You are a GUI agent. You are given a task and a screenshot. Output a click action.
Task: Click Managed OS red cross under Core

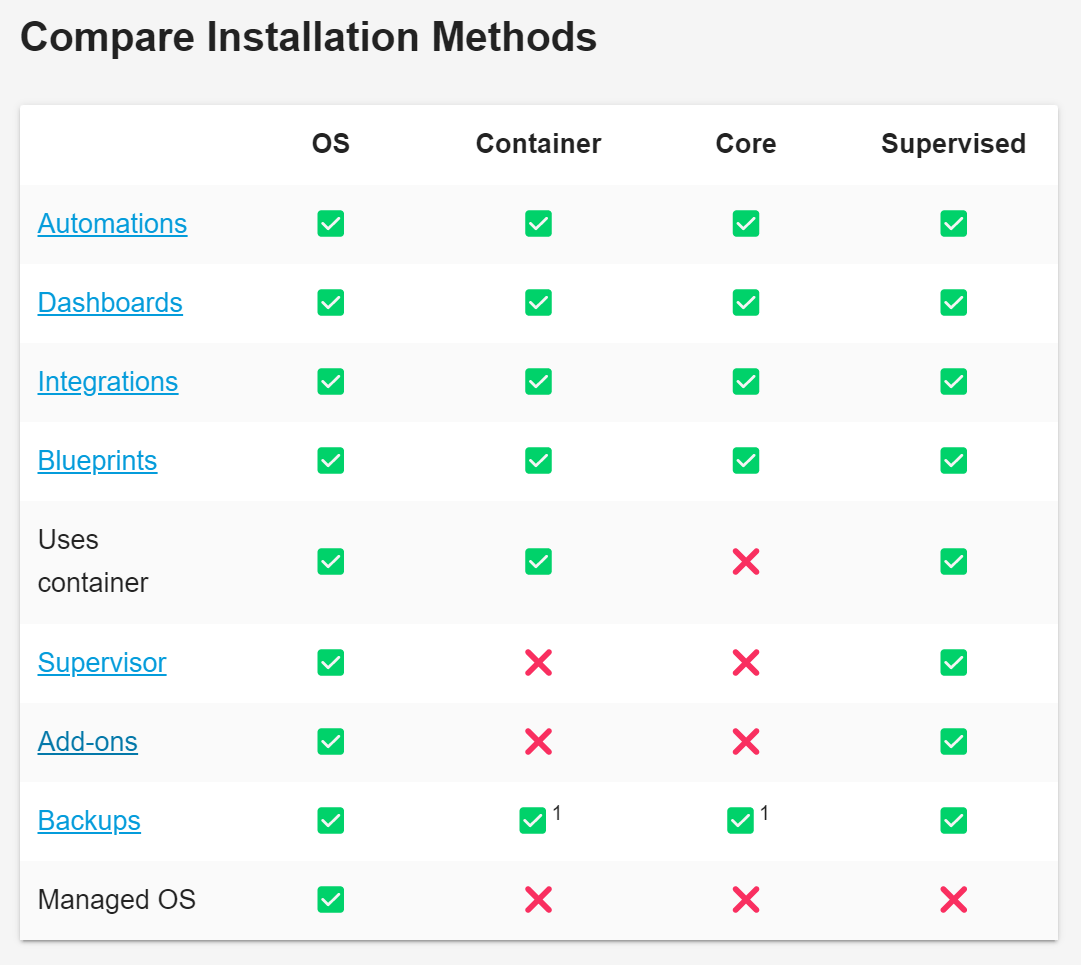click(x=746, y=900)
